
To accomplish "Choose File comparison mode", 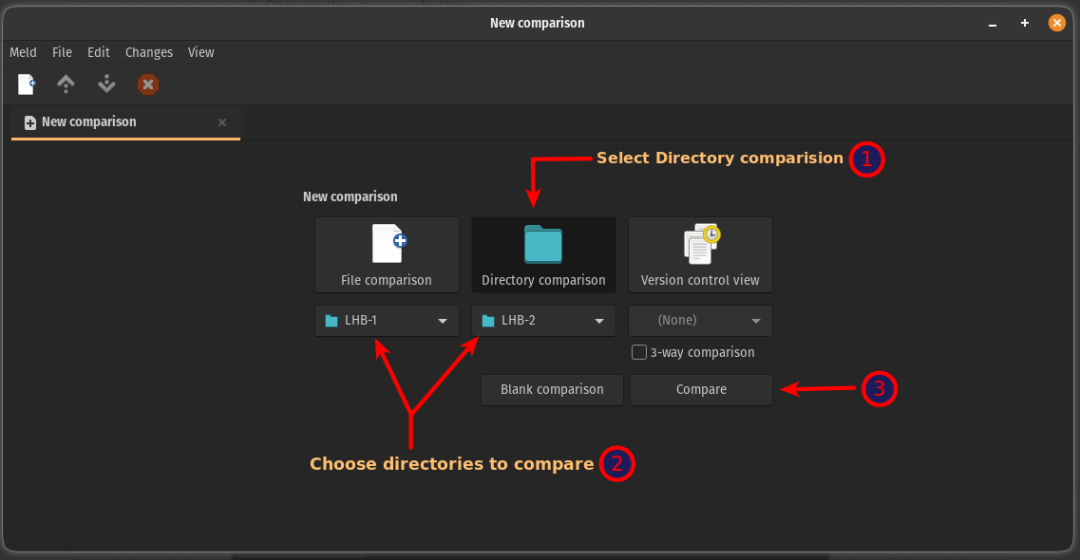I will (x=386, y=255).
